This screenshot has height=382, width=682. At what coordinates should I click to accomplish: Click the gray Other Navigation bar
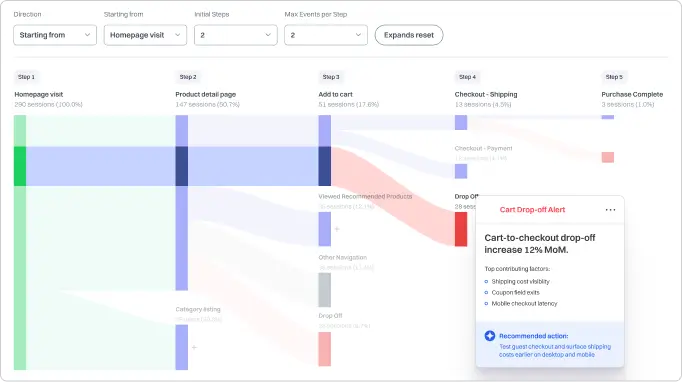(x=324, y=290)
